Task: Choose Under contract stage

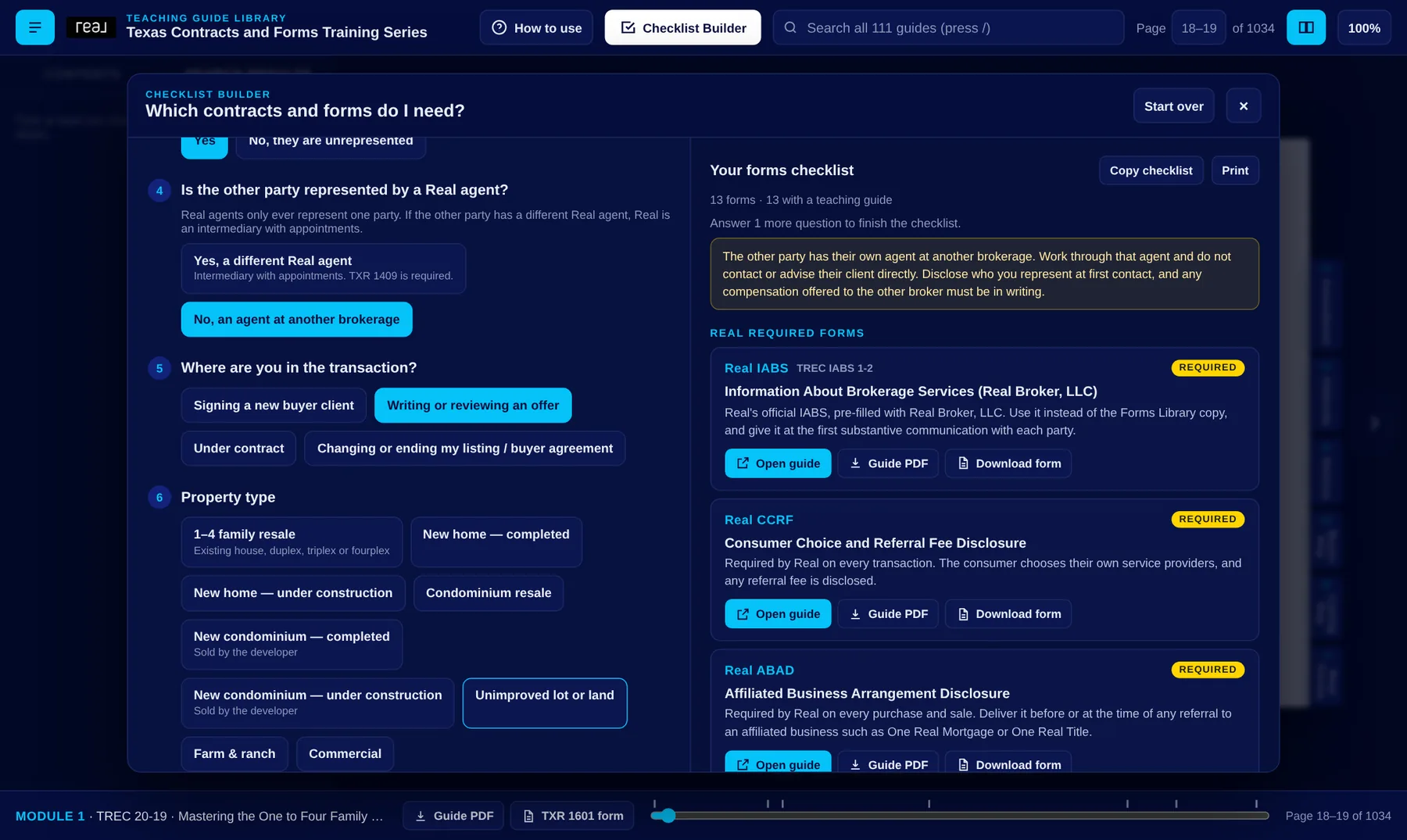Action: coord(238,449)
